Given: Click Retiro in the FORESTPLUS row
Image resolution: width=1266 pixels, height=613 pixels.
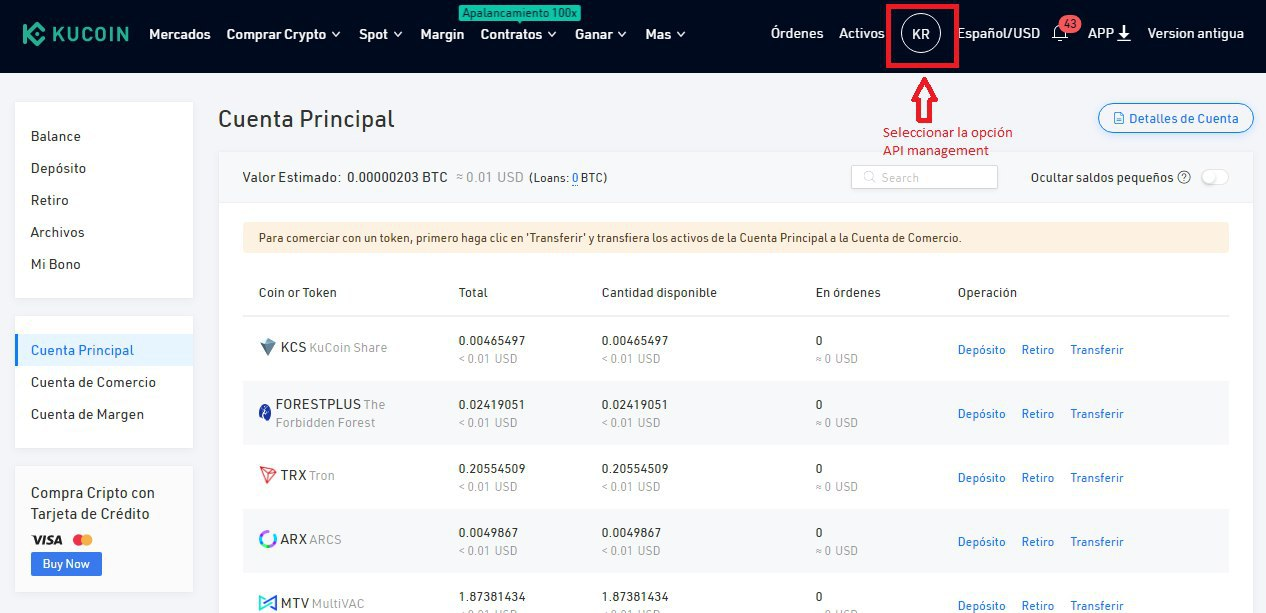Looking at the screenshot, I should [1037, 414].
